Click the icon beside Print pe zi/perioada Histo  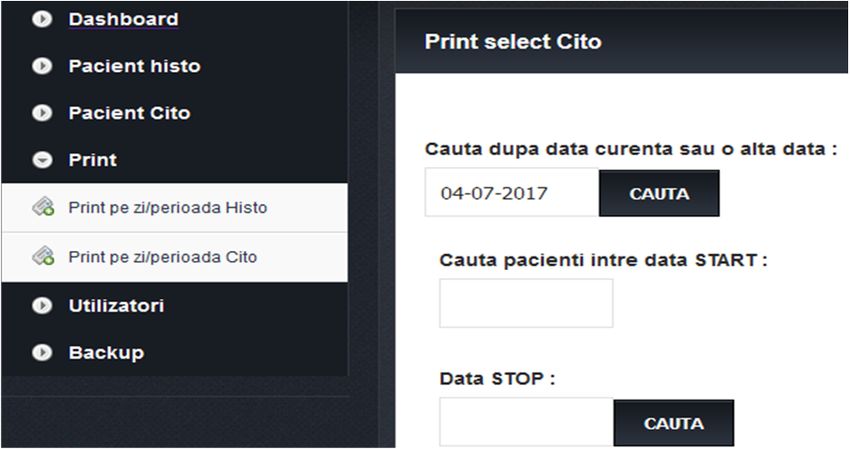43,208
